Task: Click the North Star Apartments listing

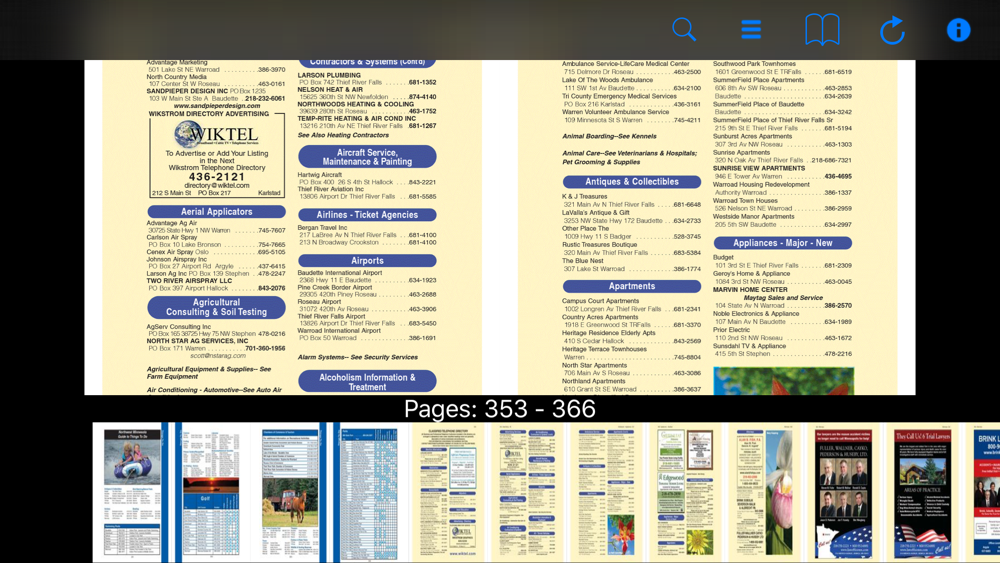Action: [x=631, y=369]
